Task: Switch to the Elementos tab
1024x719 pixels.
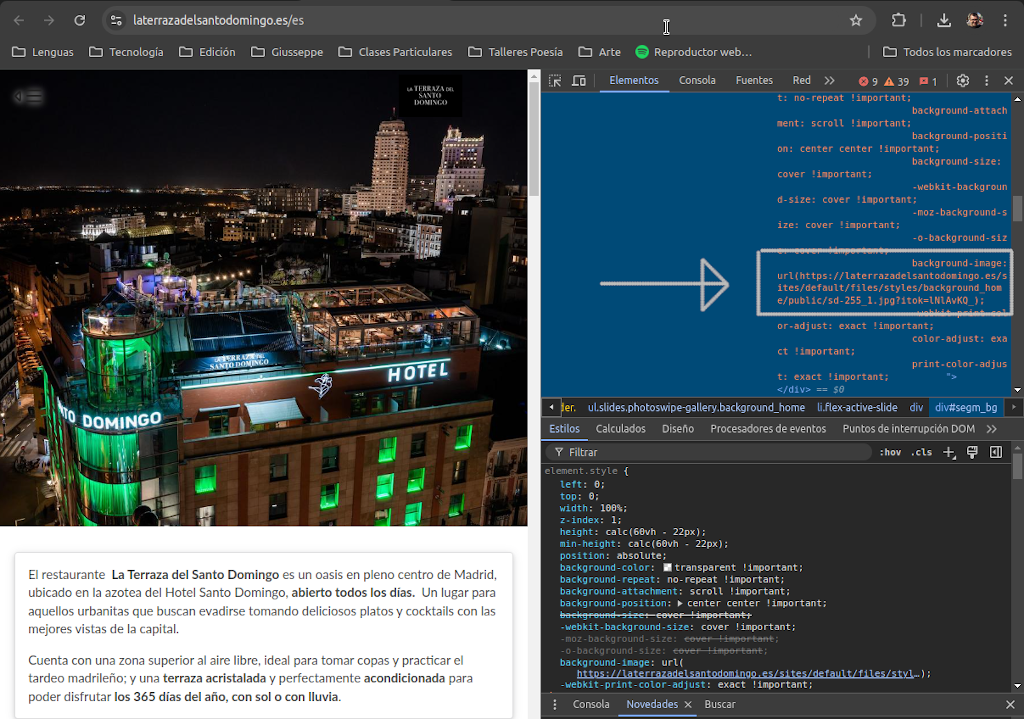Action: point(634,80)
